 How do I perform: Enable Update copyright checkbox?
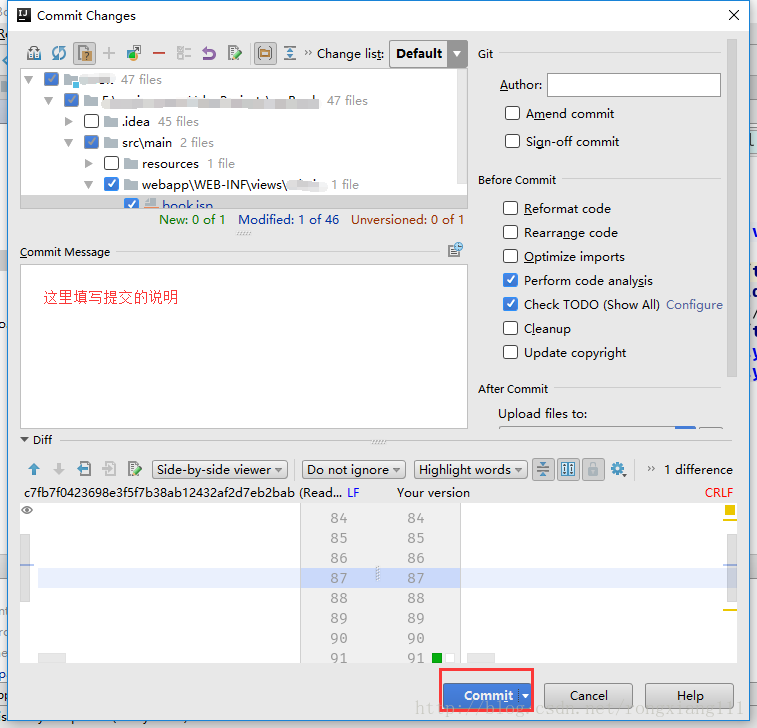[510, 352]
